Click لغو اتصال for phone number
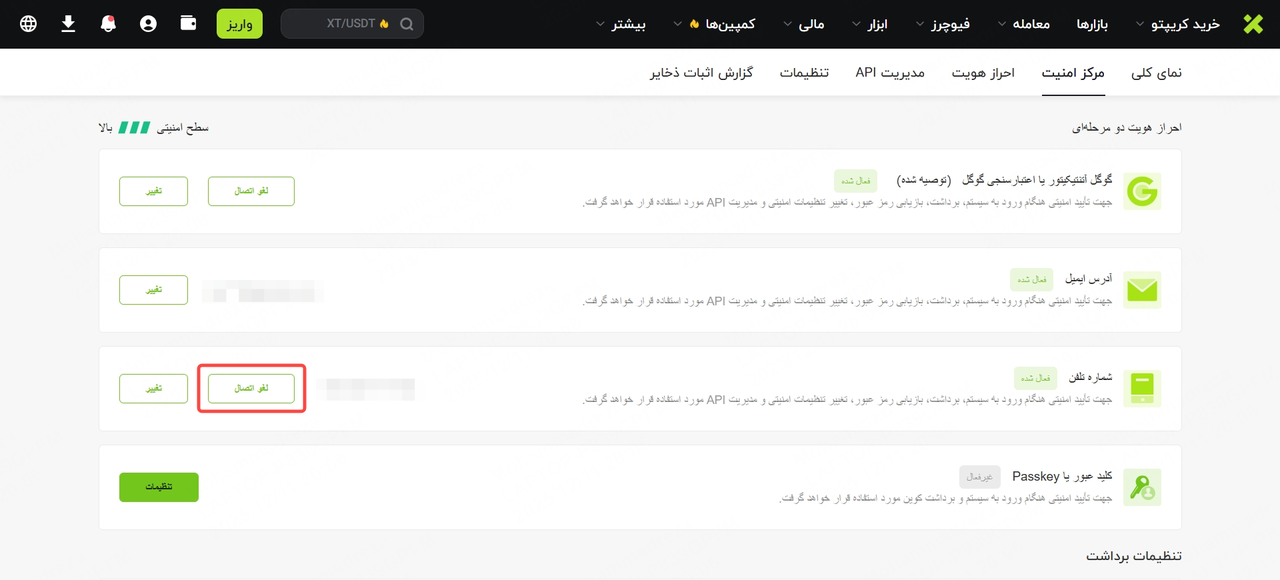 pyautogui.click(x=251, y=388)
